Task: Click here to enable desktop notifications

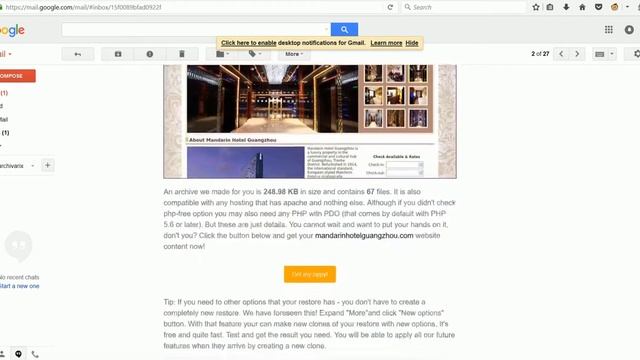Action: click(x=249, y=43)
